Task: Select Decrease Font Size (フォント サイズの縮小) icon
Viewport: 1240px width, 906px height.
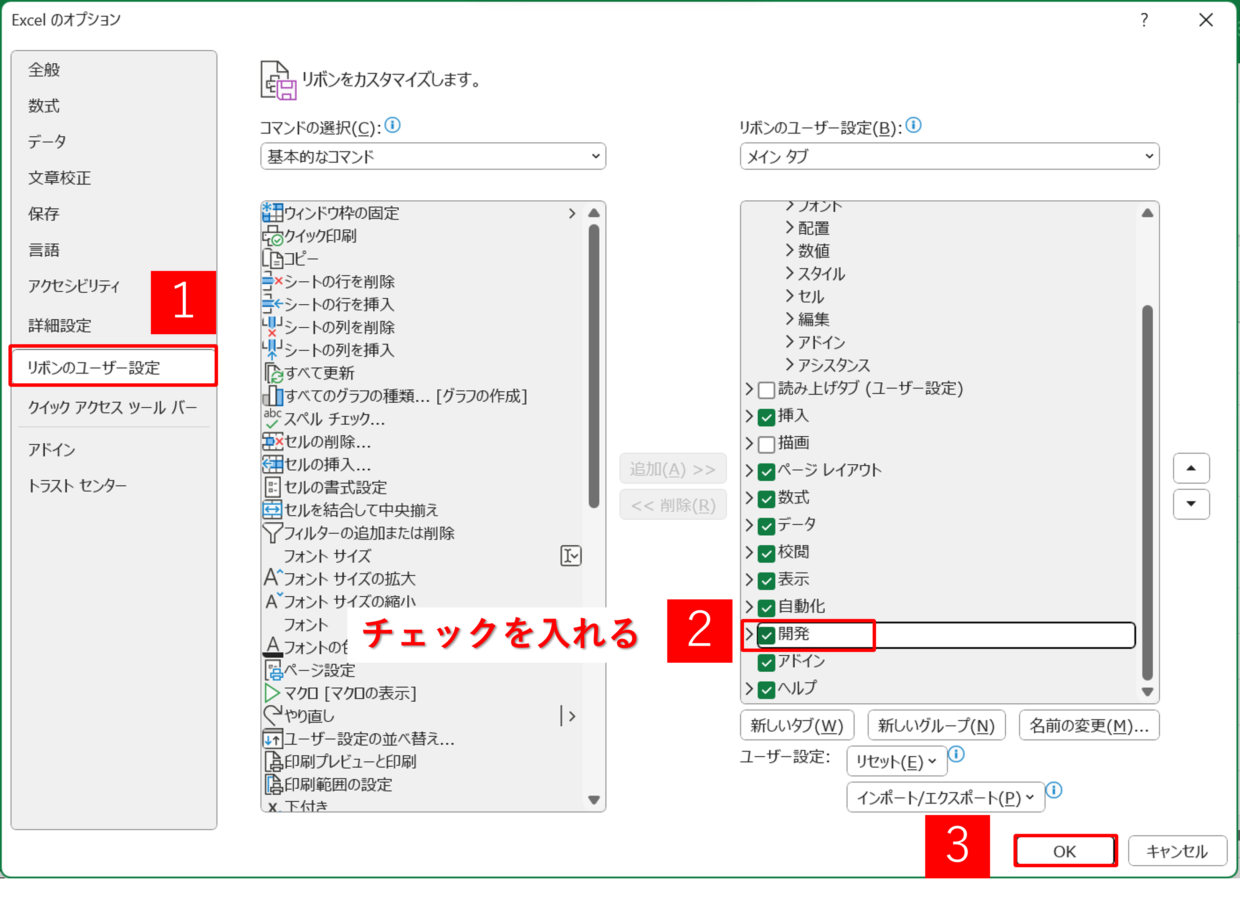Action: point(272,601)
